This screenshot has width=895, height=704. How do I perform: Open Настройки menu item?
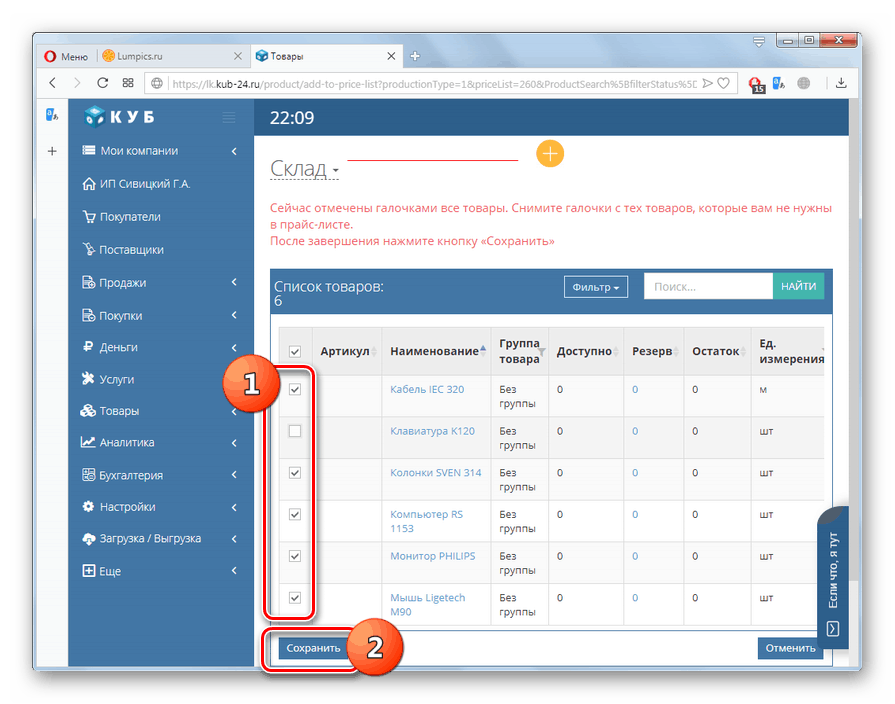tap(119, 507)
